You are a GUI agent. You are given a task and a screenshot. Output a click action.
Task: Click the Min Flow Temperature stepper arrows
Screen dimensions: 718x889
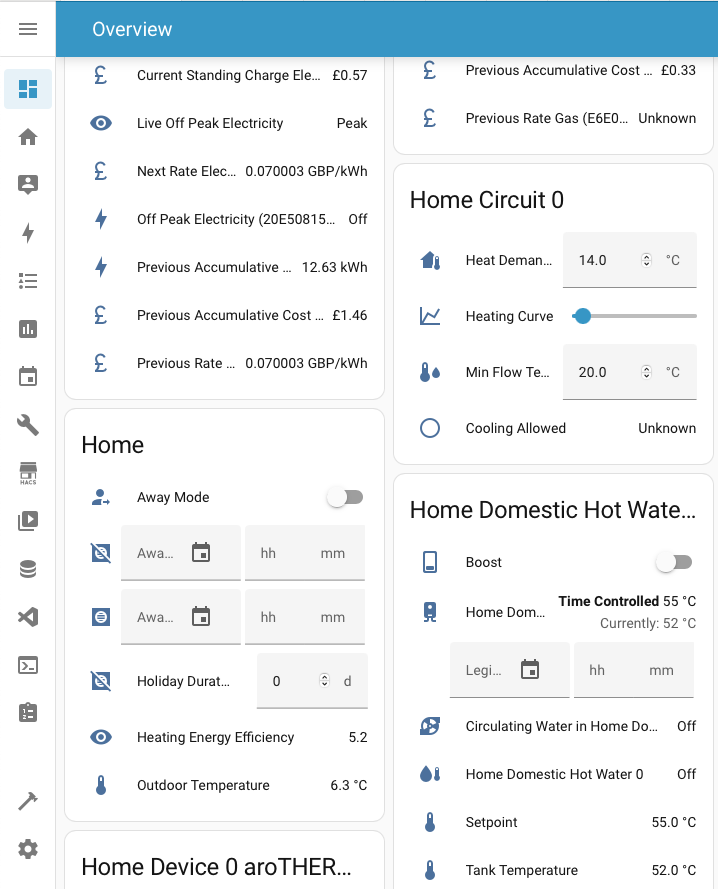646,372
